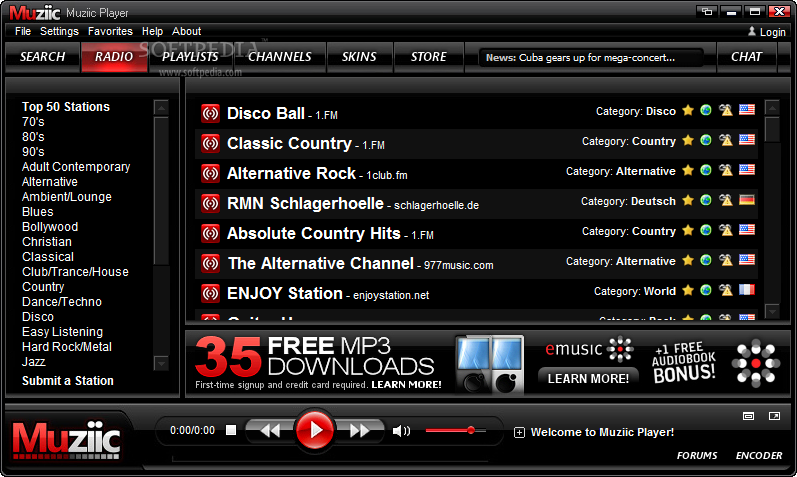Click the French flag on ENJOY Station
This screenshot has width=797, height=477.
click(747, 290)
